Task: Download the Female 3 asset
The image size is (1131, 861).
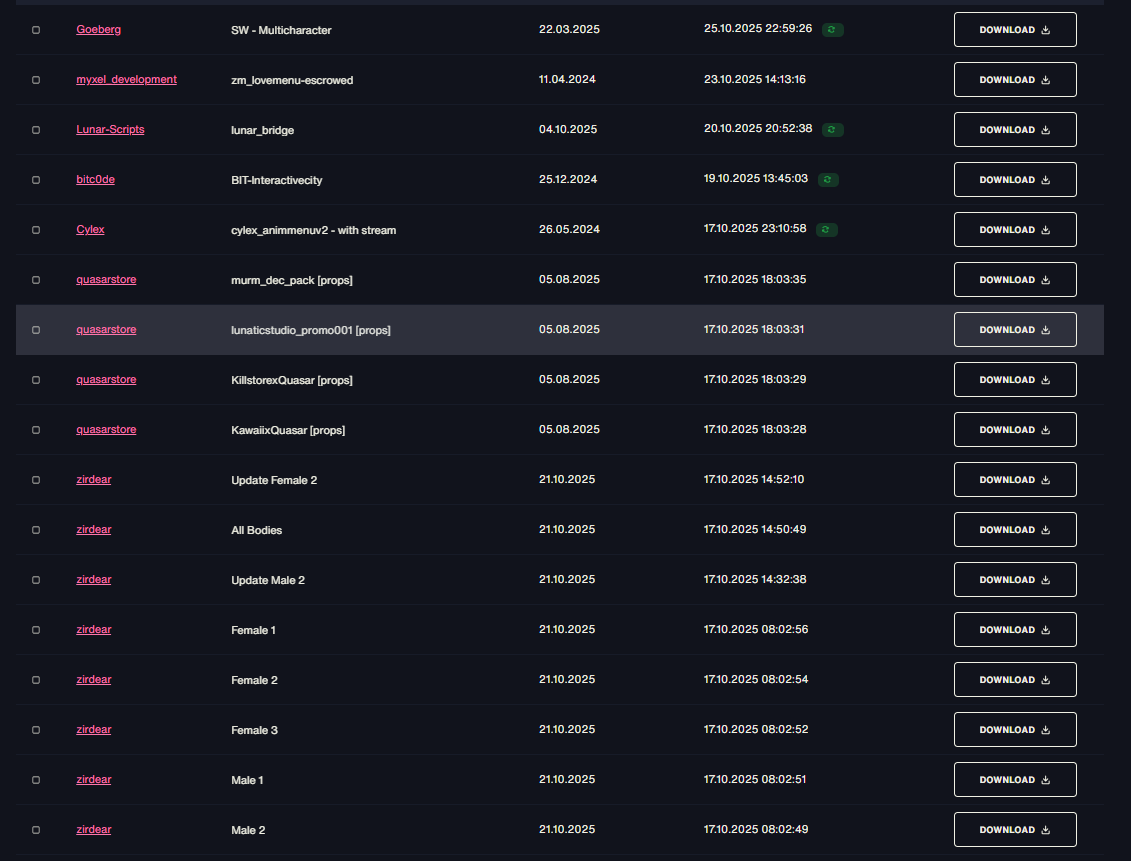Action: 1015,730
